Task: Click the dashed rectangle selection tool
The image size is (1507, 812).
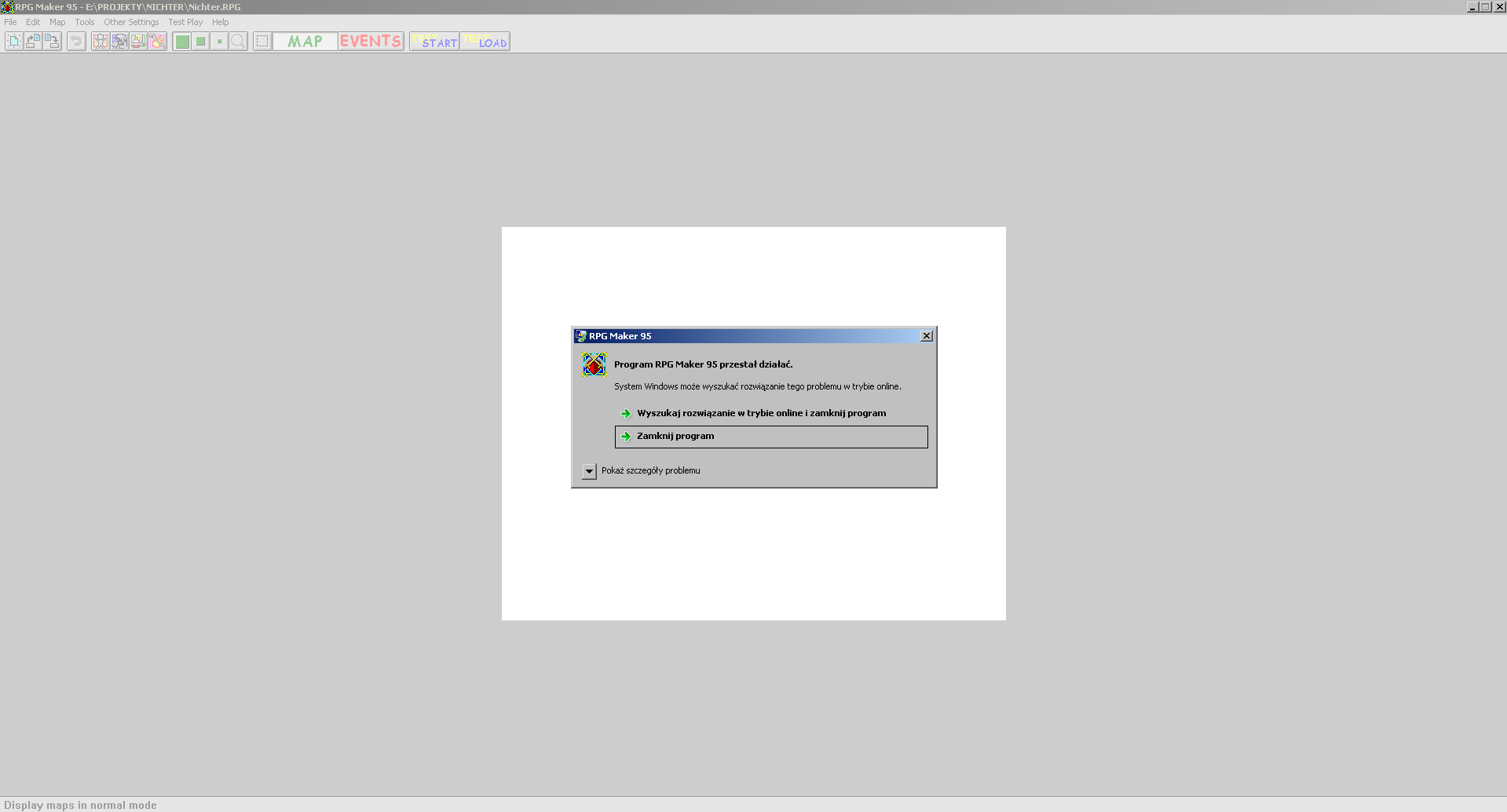Action: pos(263,42)
